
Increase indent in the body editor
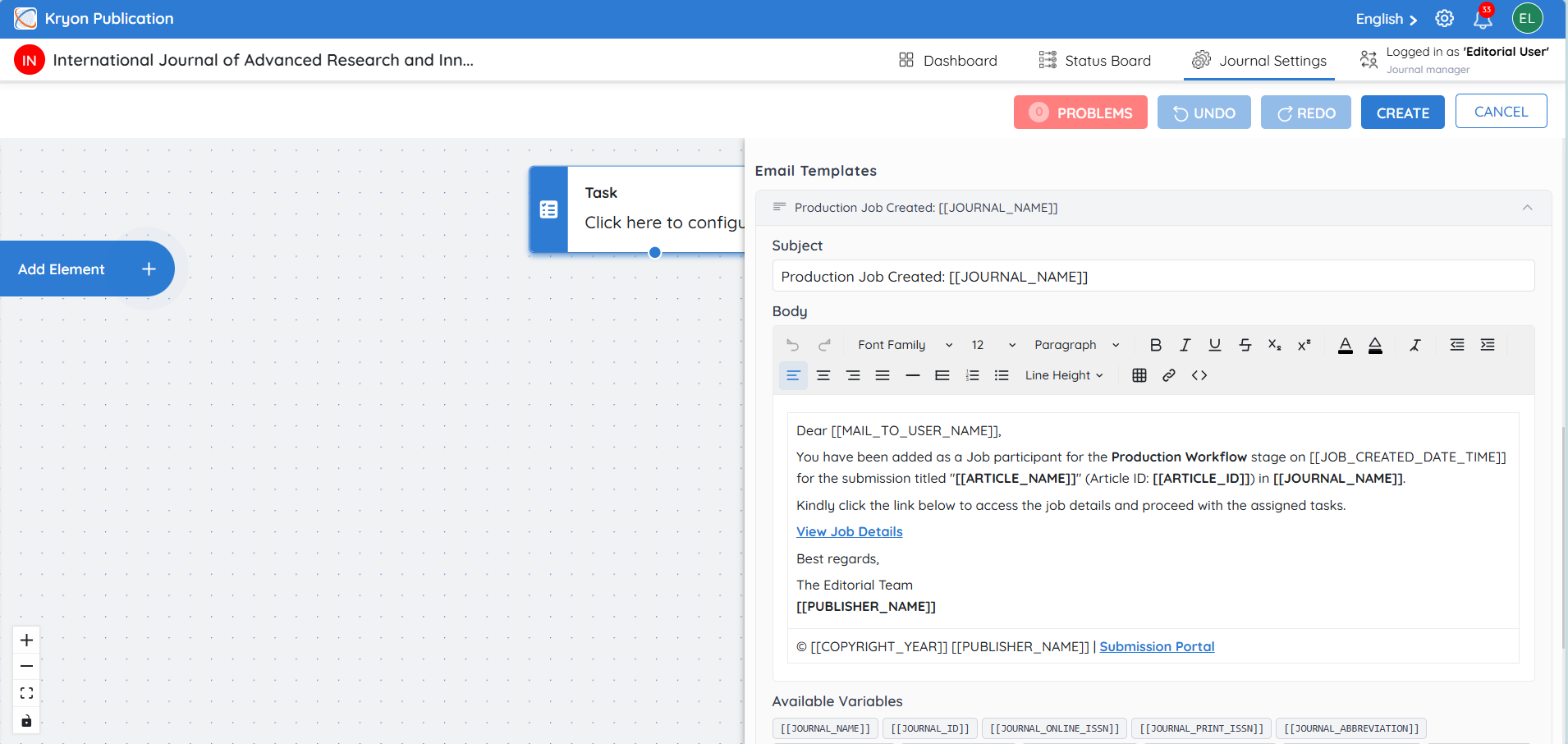pos(1488,345)
